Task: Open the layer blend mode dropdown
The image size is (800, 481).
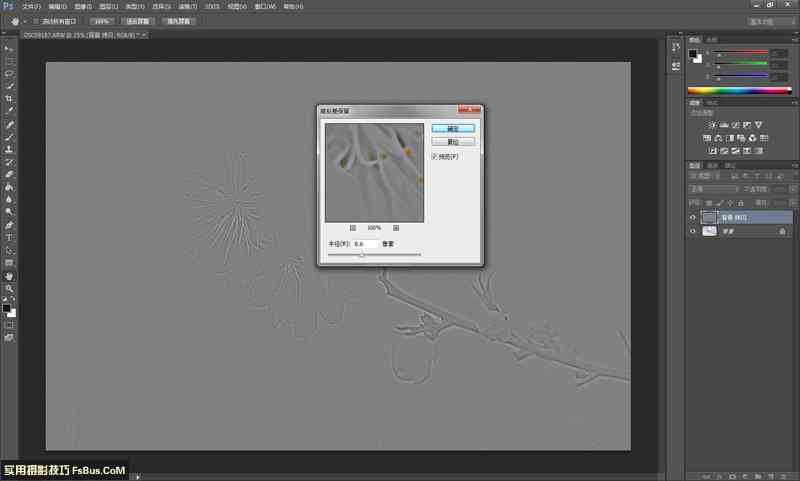Action: [x=713, y=189]
